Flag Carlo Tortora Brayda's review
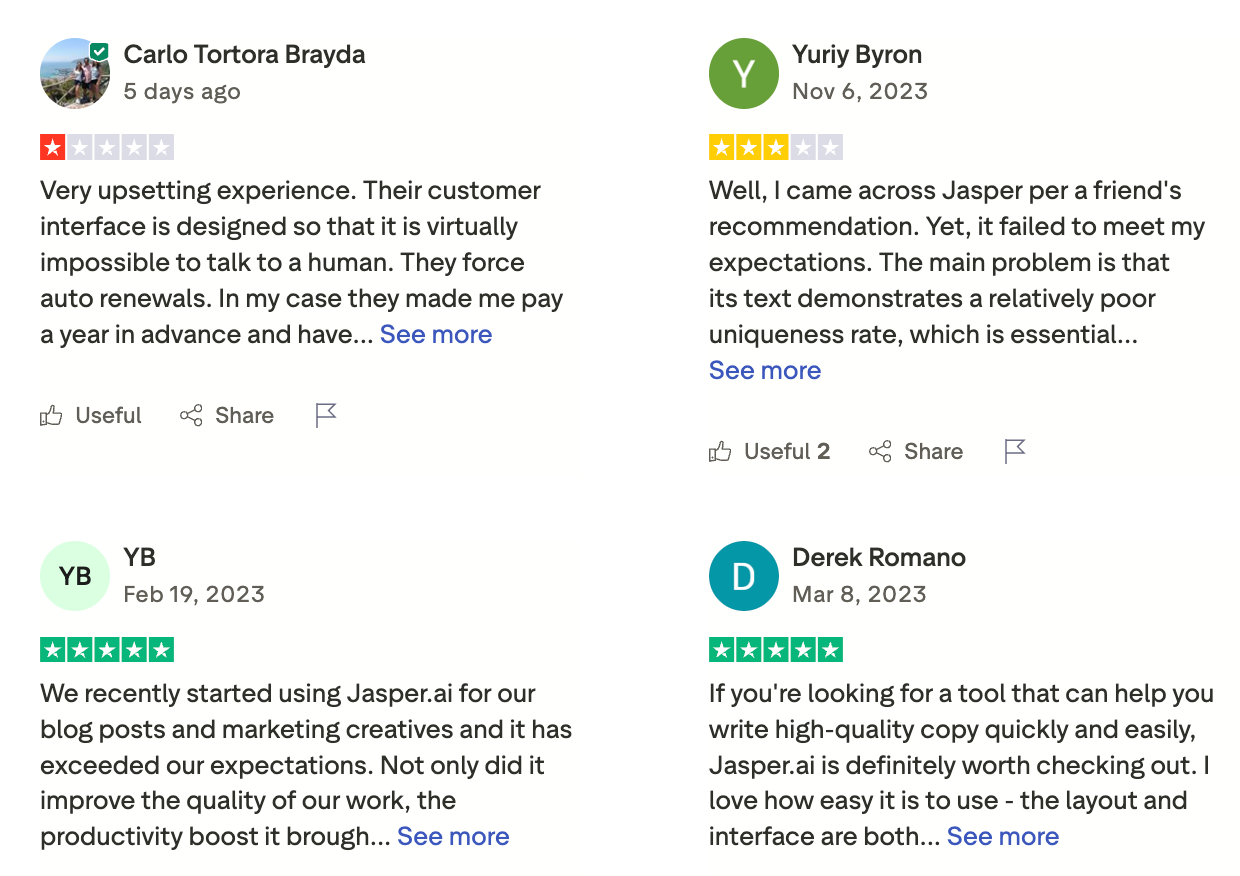The image size is (1240, 876). coord(325,415)
